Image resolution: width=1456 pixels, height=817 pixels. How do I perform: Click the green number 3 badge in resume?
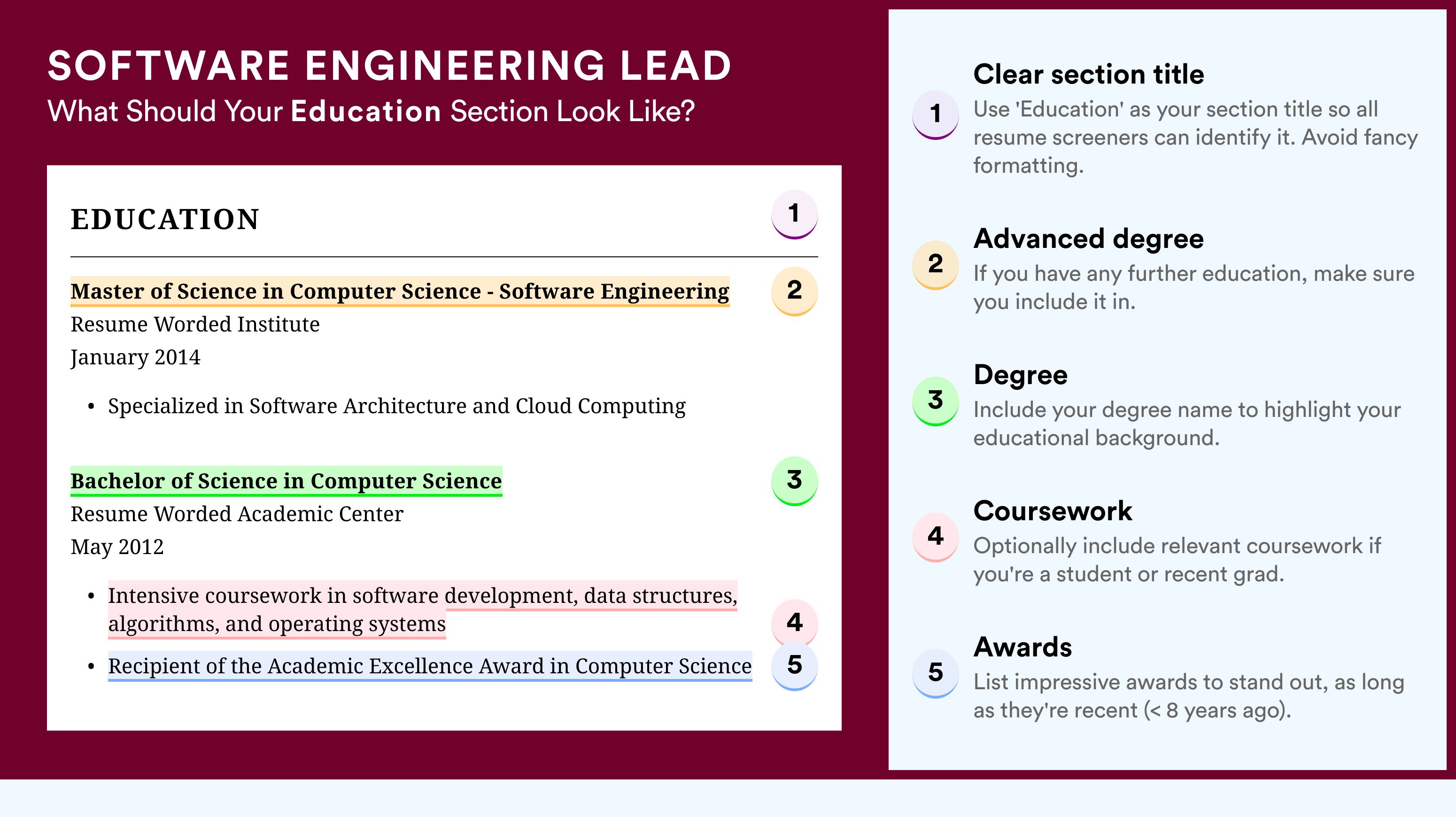tap(794, 481)
